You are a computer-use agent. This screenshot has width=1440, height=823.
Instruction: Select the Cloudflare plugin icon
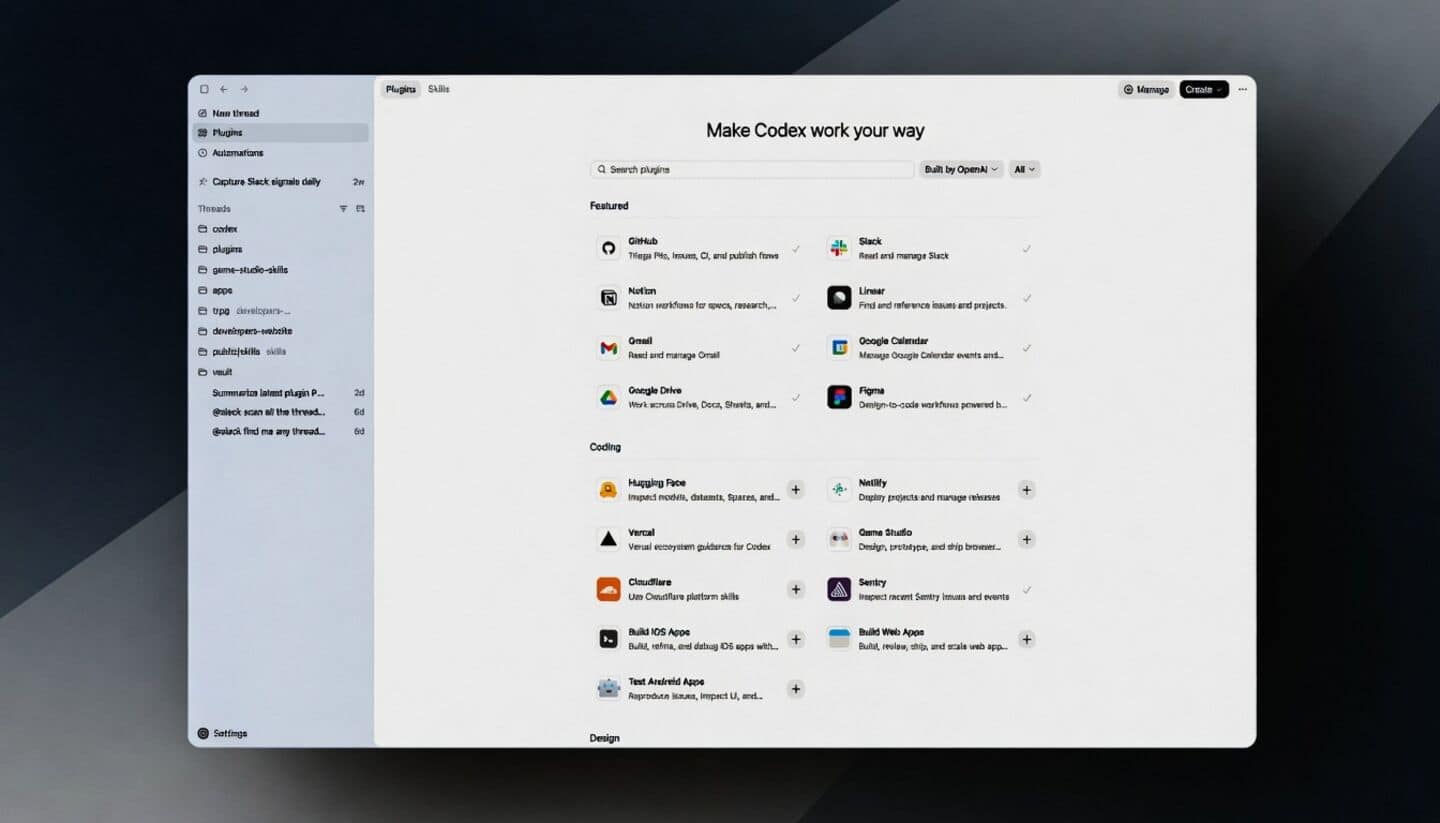point(608,590)
